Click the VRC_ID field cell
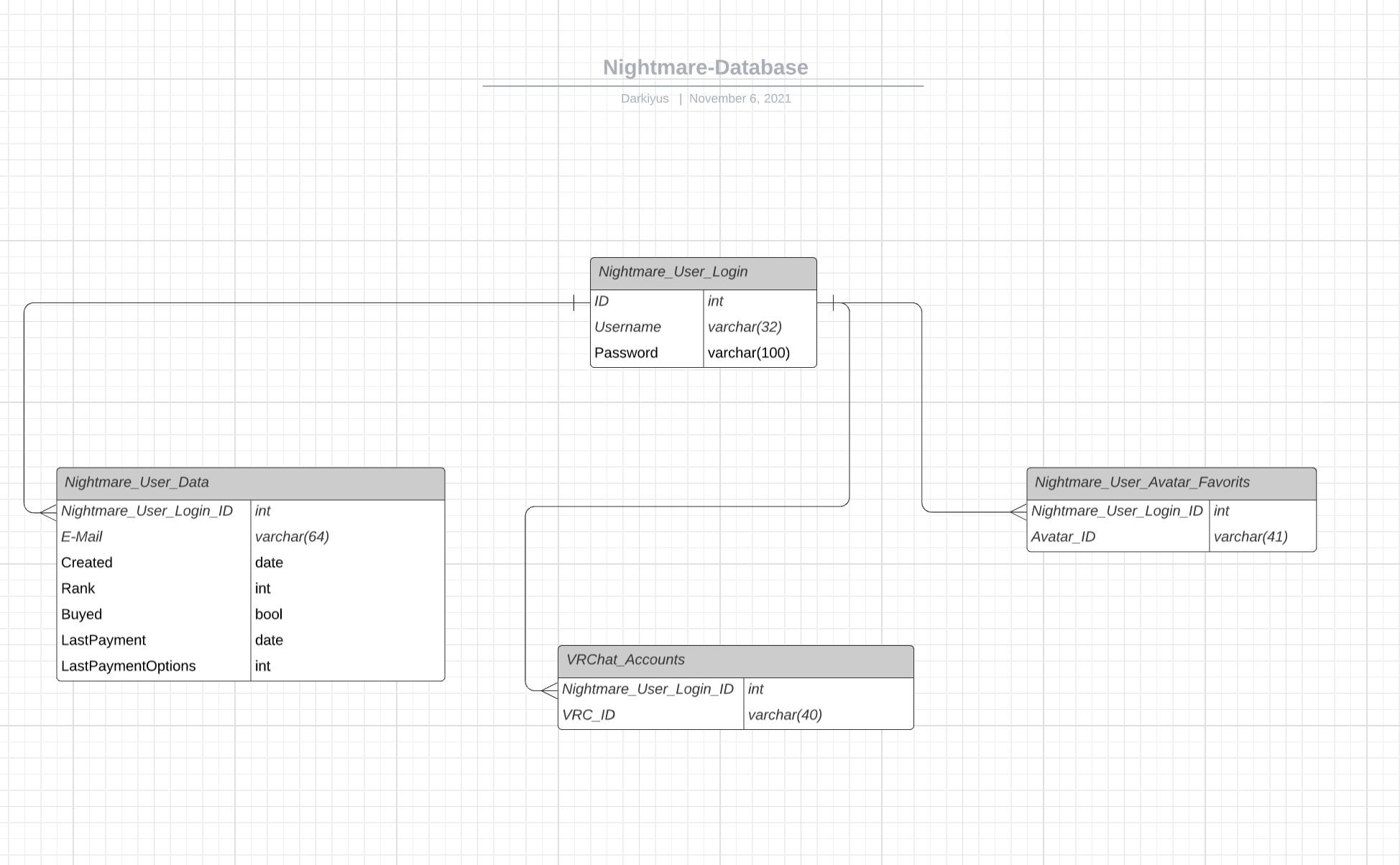This screenshot has width=1400, height=865. (650, 716)
